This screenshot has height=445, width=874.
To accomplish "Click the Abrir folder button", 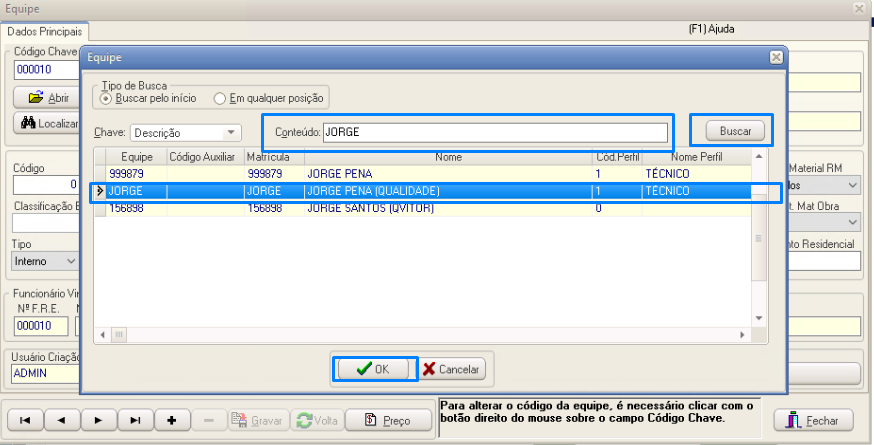I will [48, 98].
